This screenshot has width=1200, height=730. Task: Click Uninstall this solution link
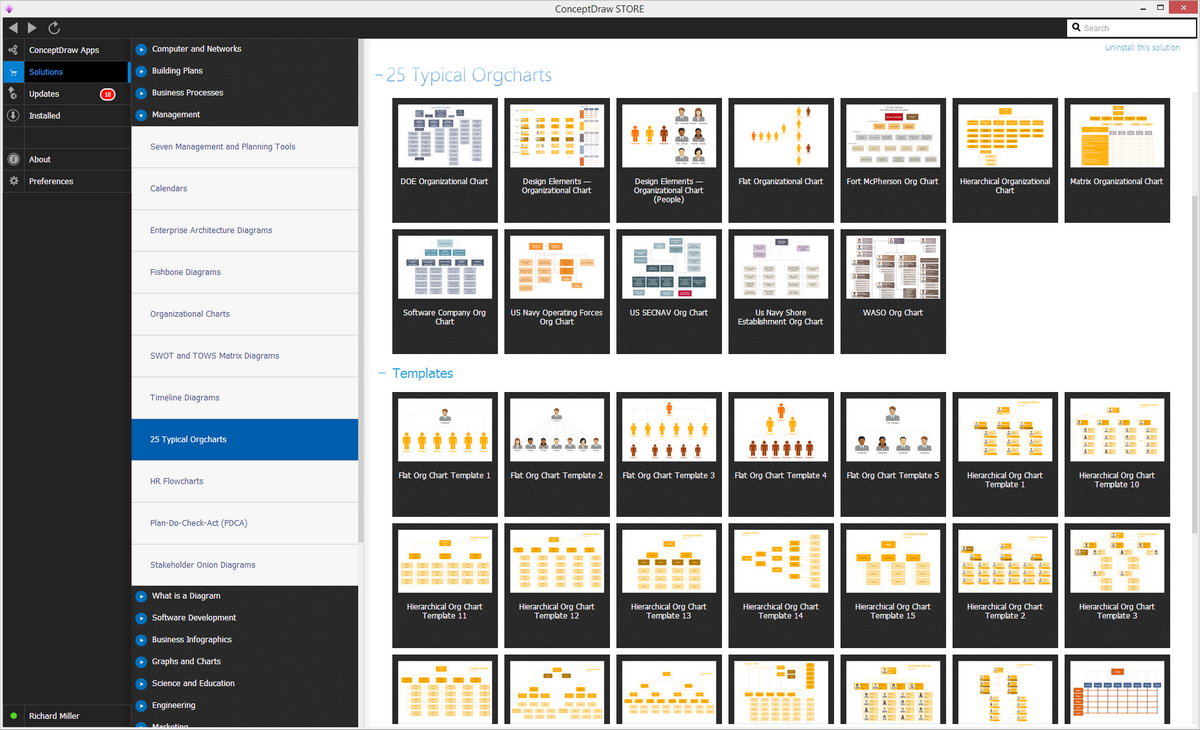[x=1142, y=48]
